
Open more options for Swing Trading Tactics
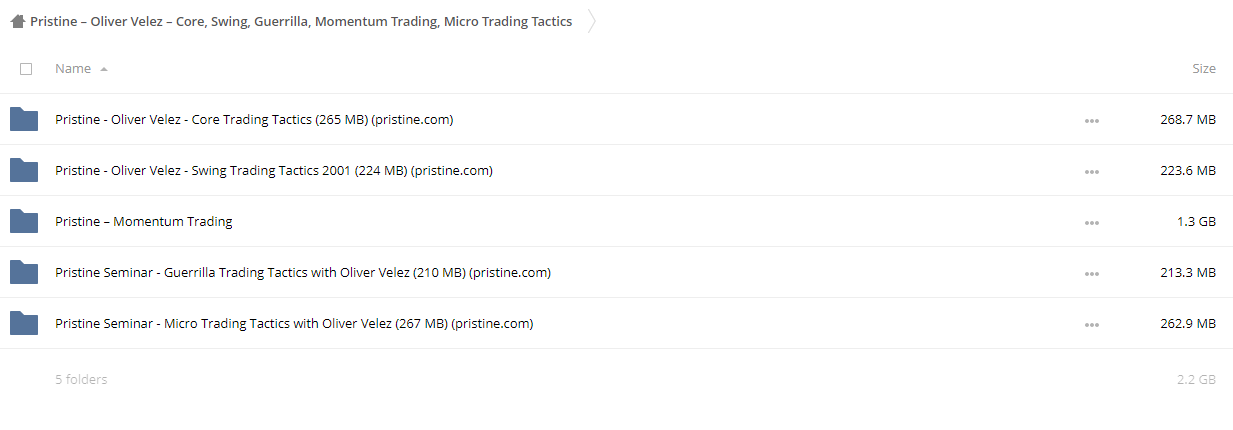[x=1091, y=172]
